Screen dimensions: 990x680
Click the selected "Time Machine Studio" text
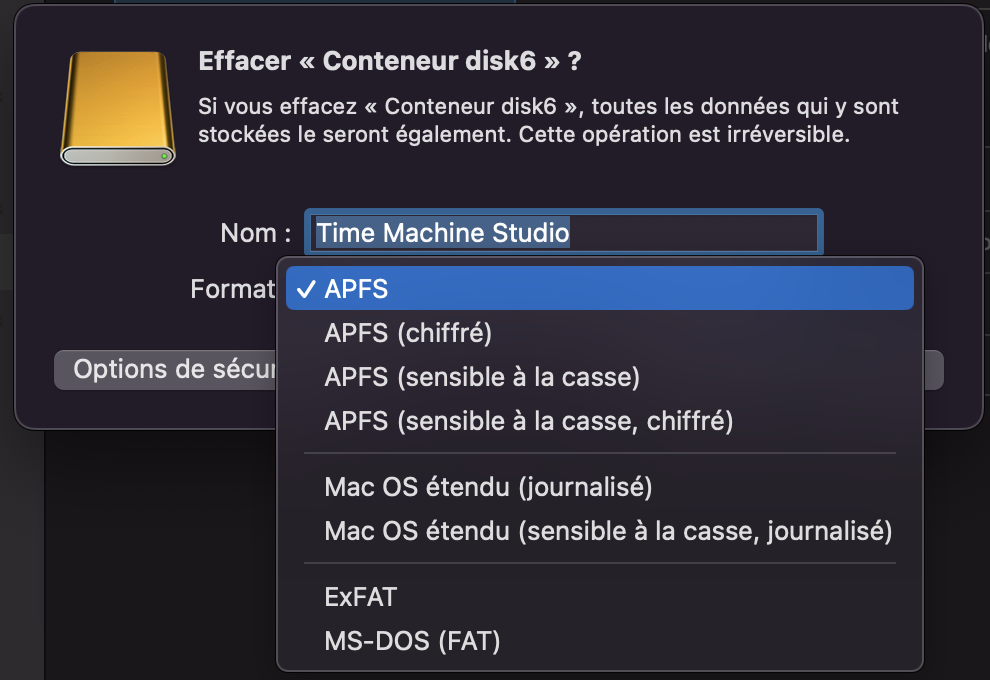442,234
